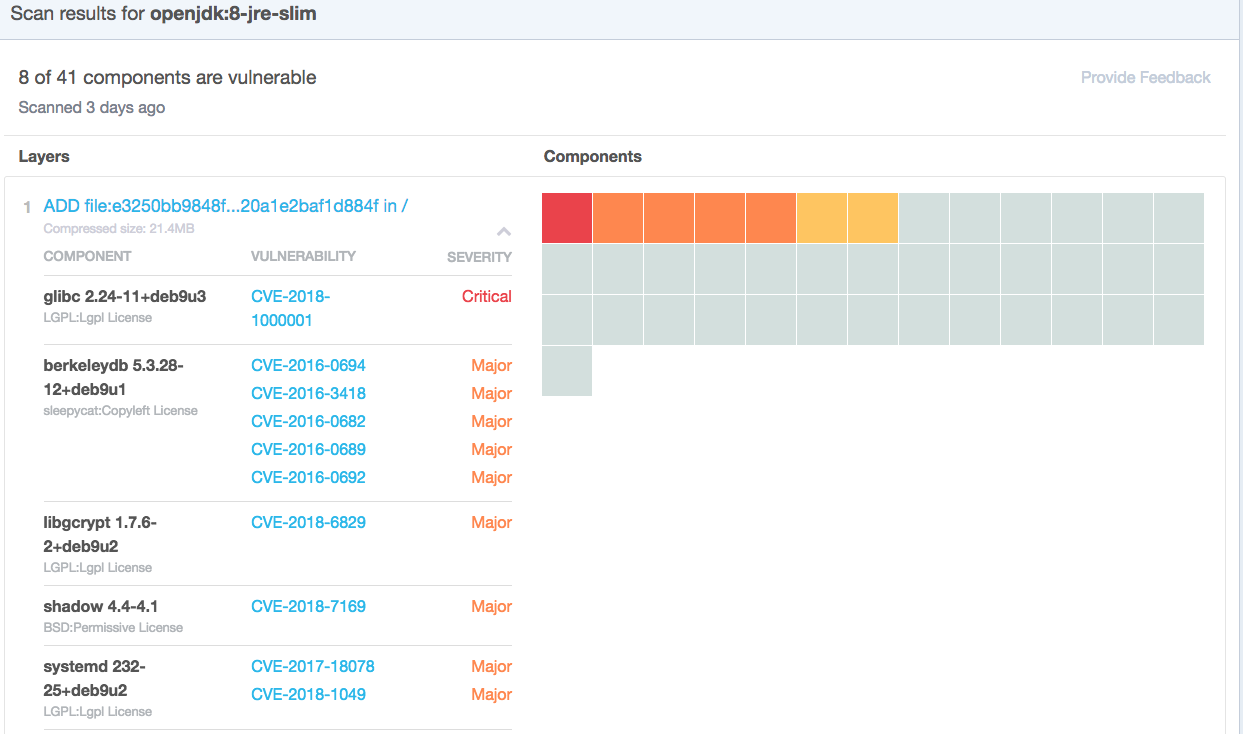Select the red critical component cell
This screenshot has height=734, width=1243.
567,217
